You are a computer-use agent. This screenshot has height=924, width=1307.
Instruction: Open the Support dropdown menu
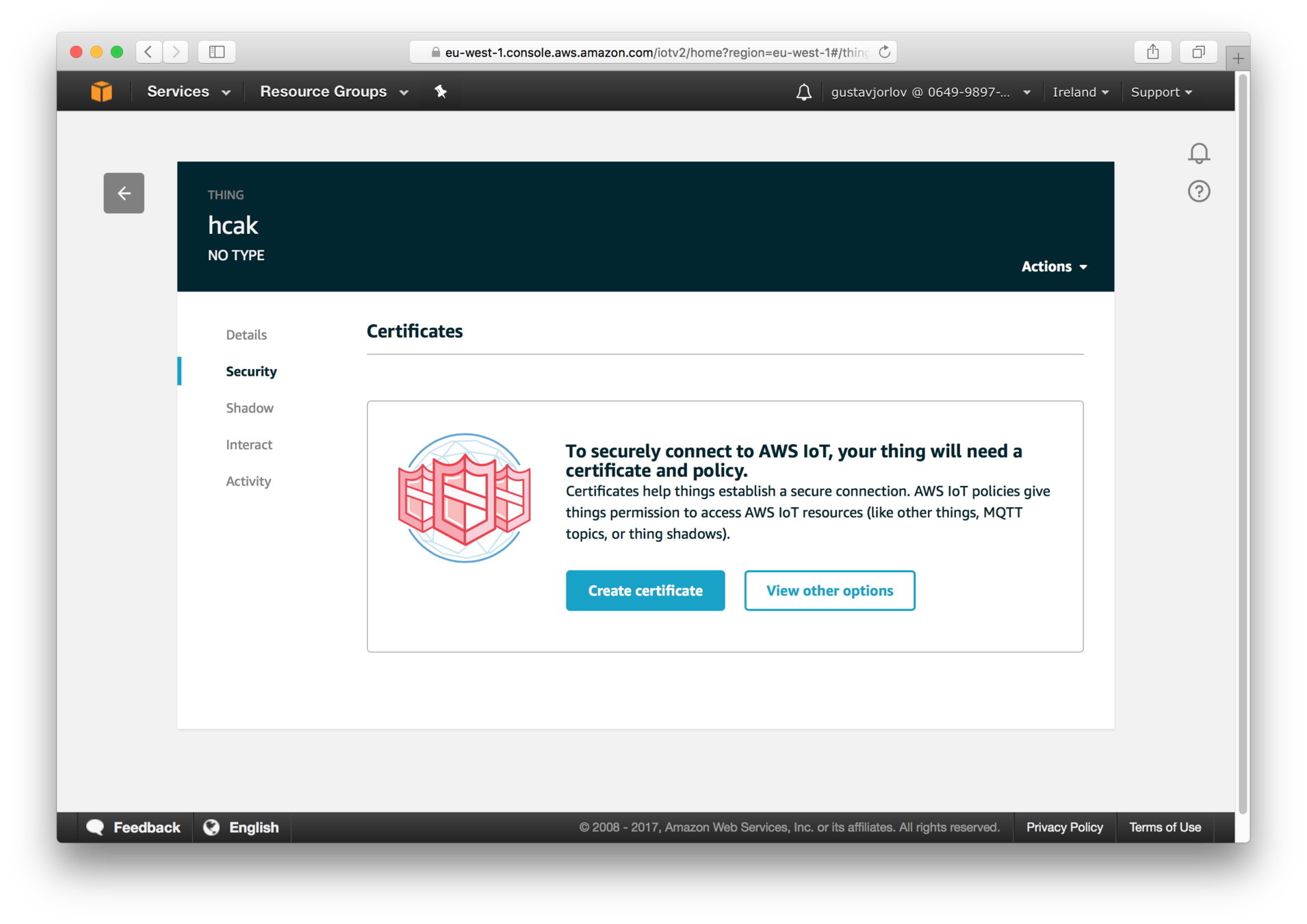[x=1161, y=92]
